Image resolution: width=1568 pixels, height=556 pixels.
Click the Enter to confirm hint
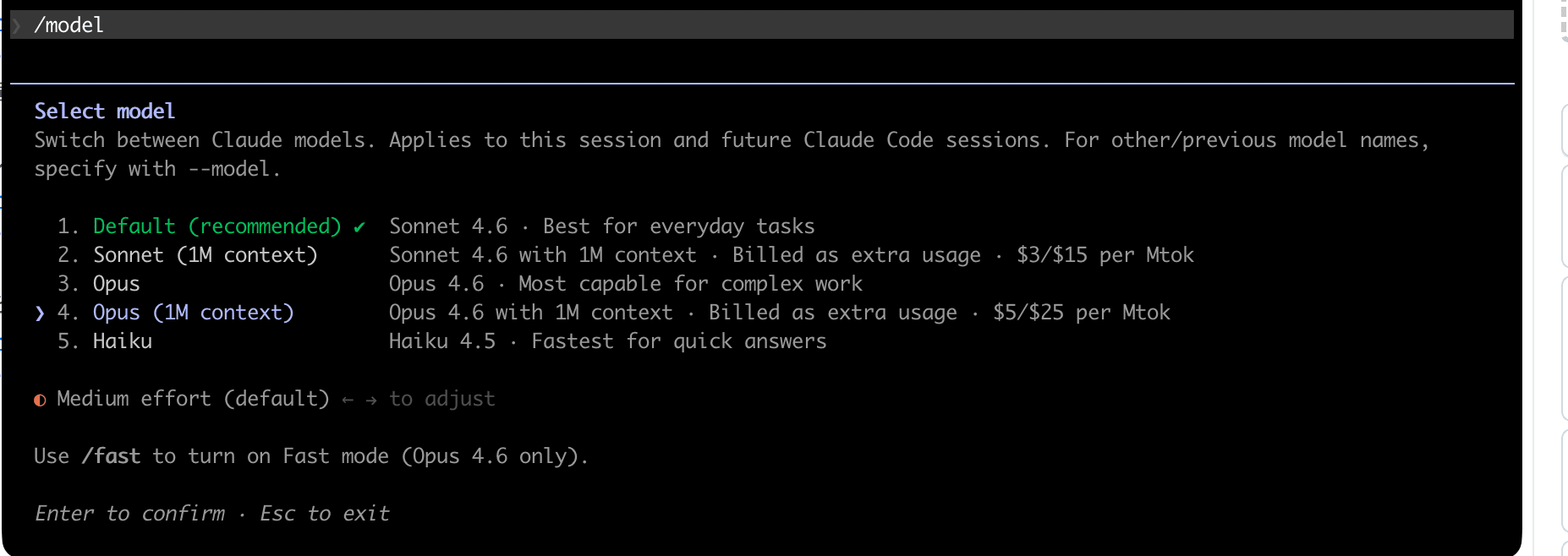pyautogui.click(x=130, y=514)
